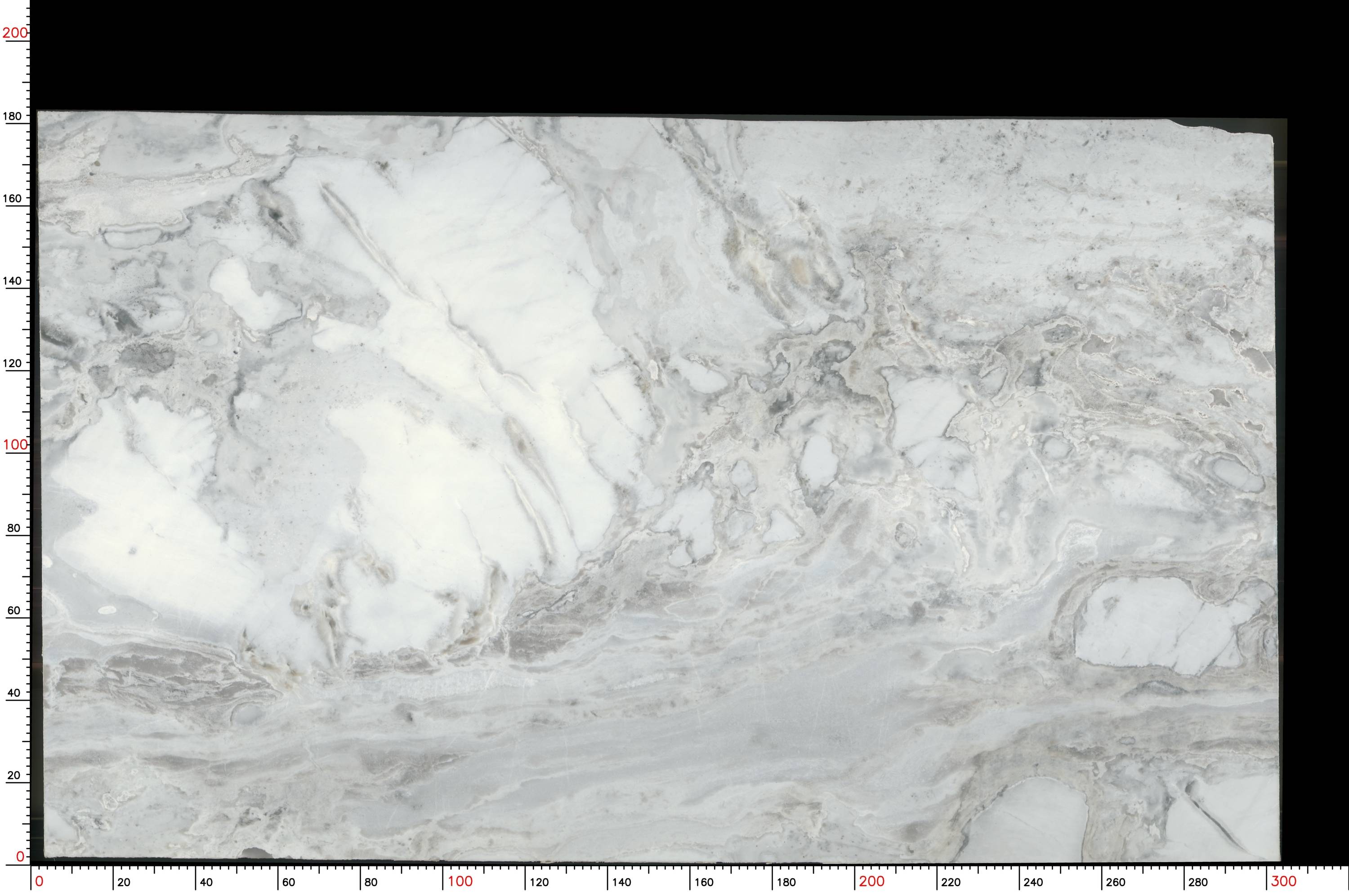Image resolution: width=1349 pixels, height=896 pixels.
Task: Click red "200" on the horizontal ruler
Action: pyautogui.click(x=872, y=881)
